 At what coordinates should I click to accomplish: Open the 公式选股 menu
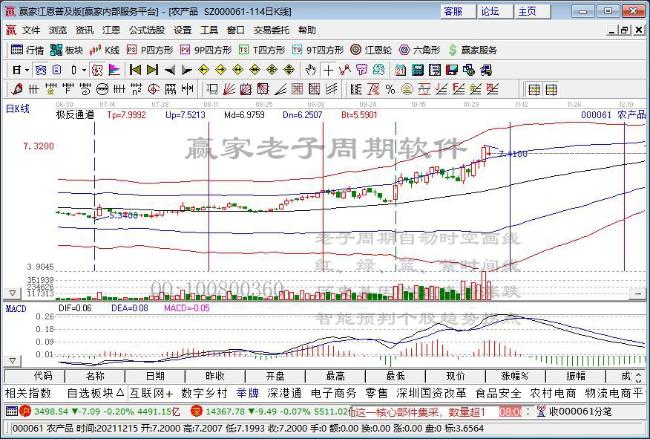(x=147, y=30)
